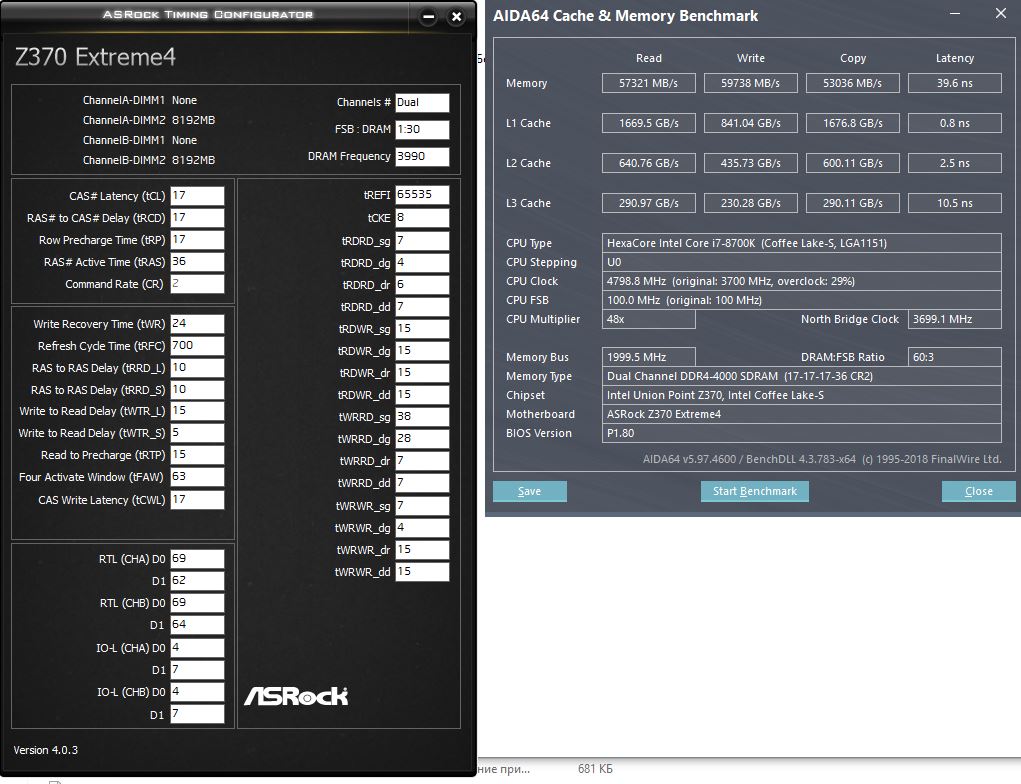The width and height of the screenshot is (1021, 784).
Task: Click the North Bridge Clock value 3699.1 MHz
Action: [955, 319]
